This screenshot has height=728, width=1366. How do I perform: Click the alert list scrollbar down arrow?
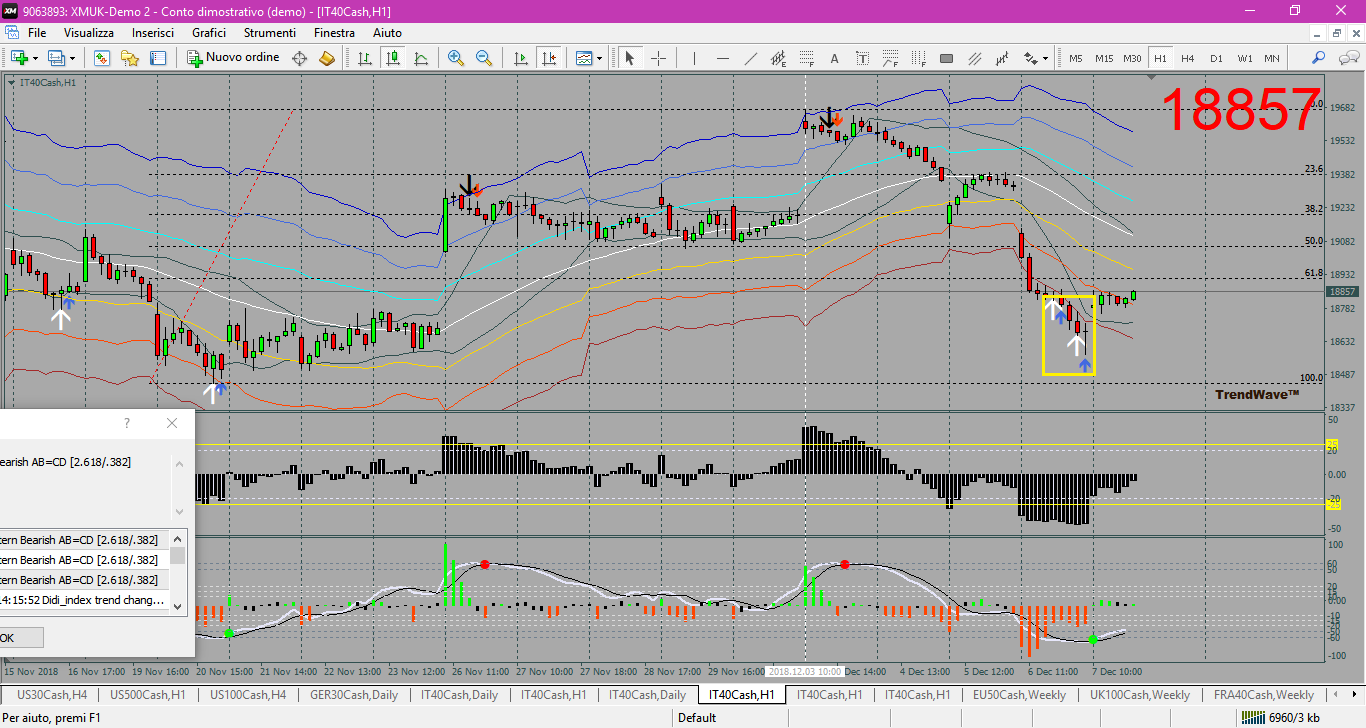(178, 606)
